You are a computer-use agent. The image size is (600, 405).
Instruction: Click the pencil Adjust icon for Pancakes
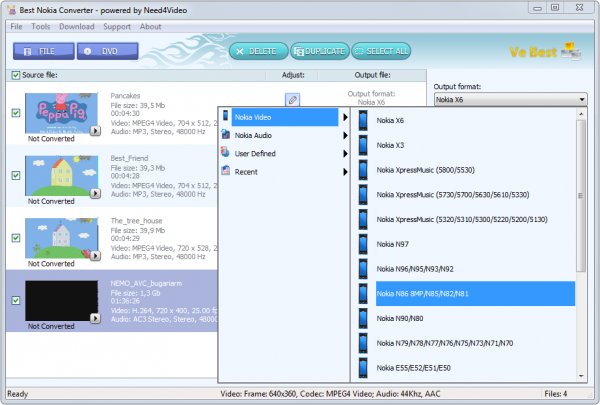click(292, 100)
